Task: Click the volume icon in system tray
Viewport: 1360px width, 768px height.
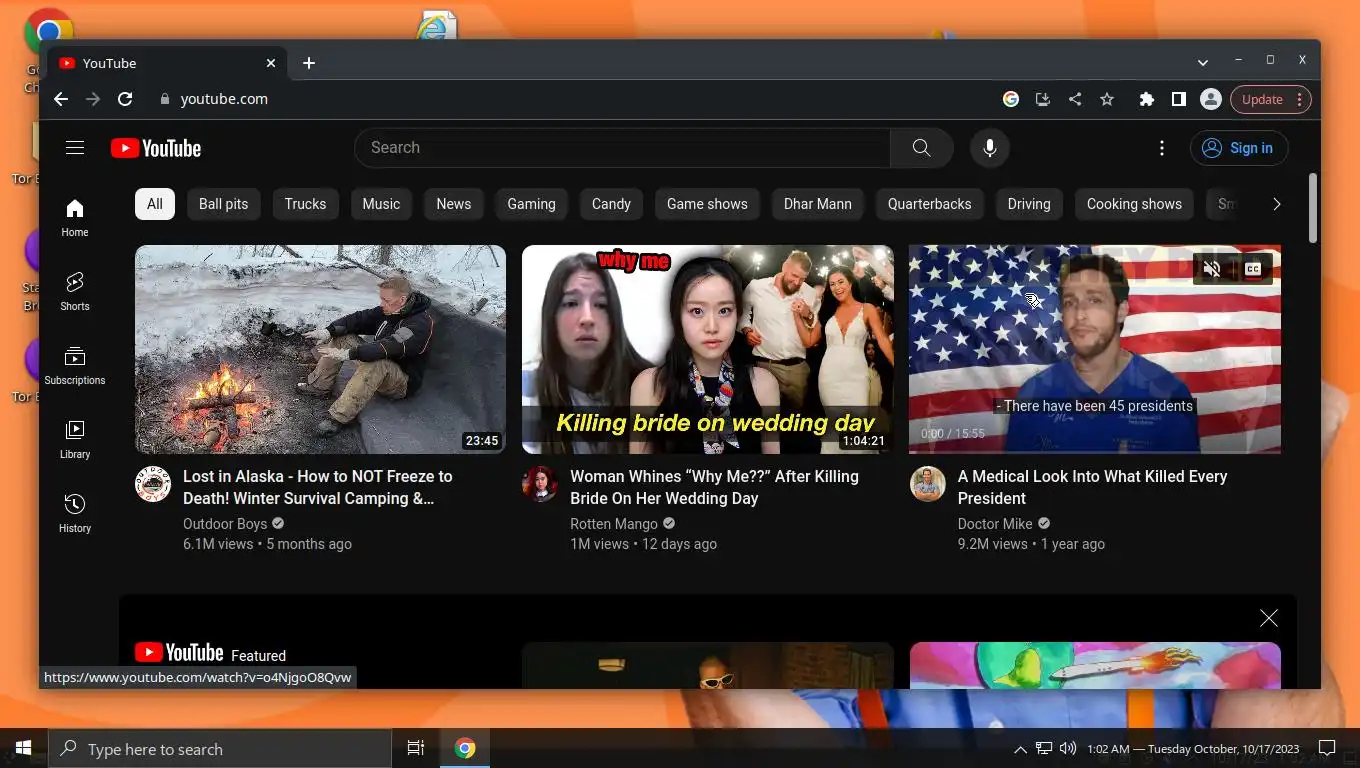Action: [x=1068, y=748]
